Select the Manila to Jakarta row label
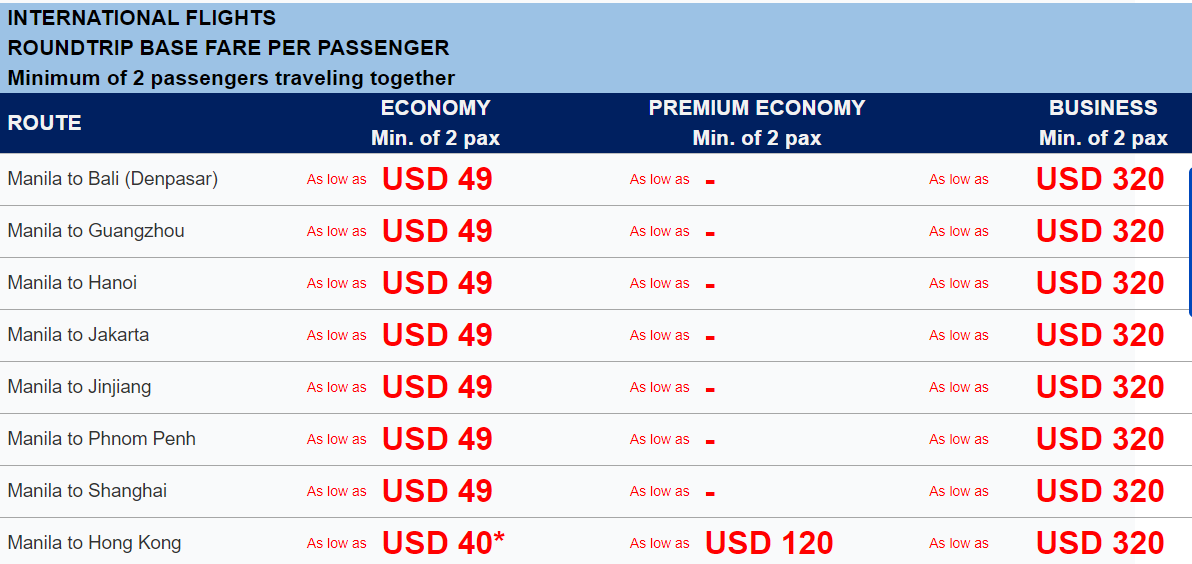 (x=78, y=335)
